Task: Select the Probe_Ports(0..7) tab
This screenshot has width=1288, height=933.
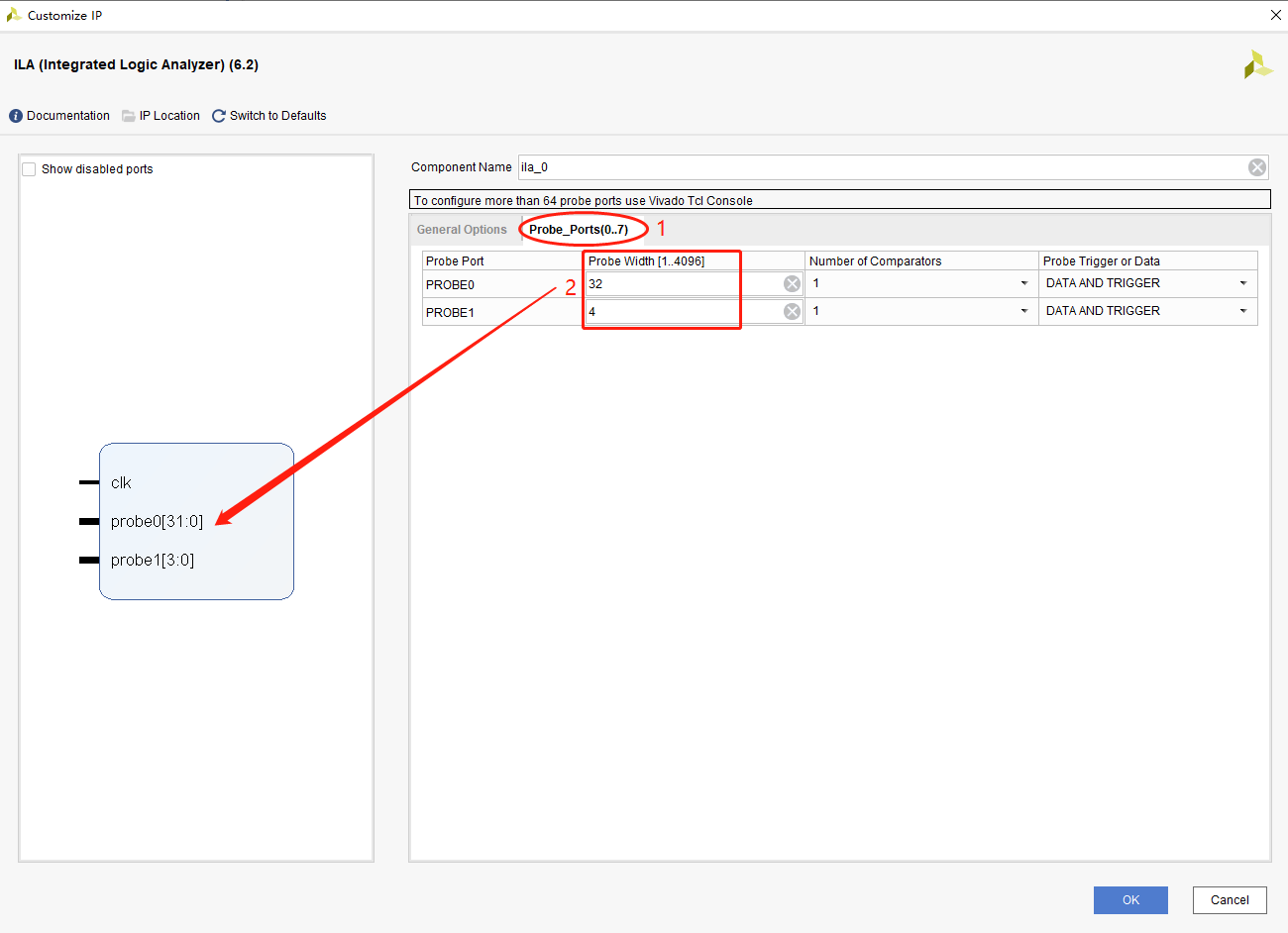Action: pyautogui.click(x=579, y=230)
